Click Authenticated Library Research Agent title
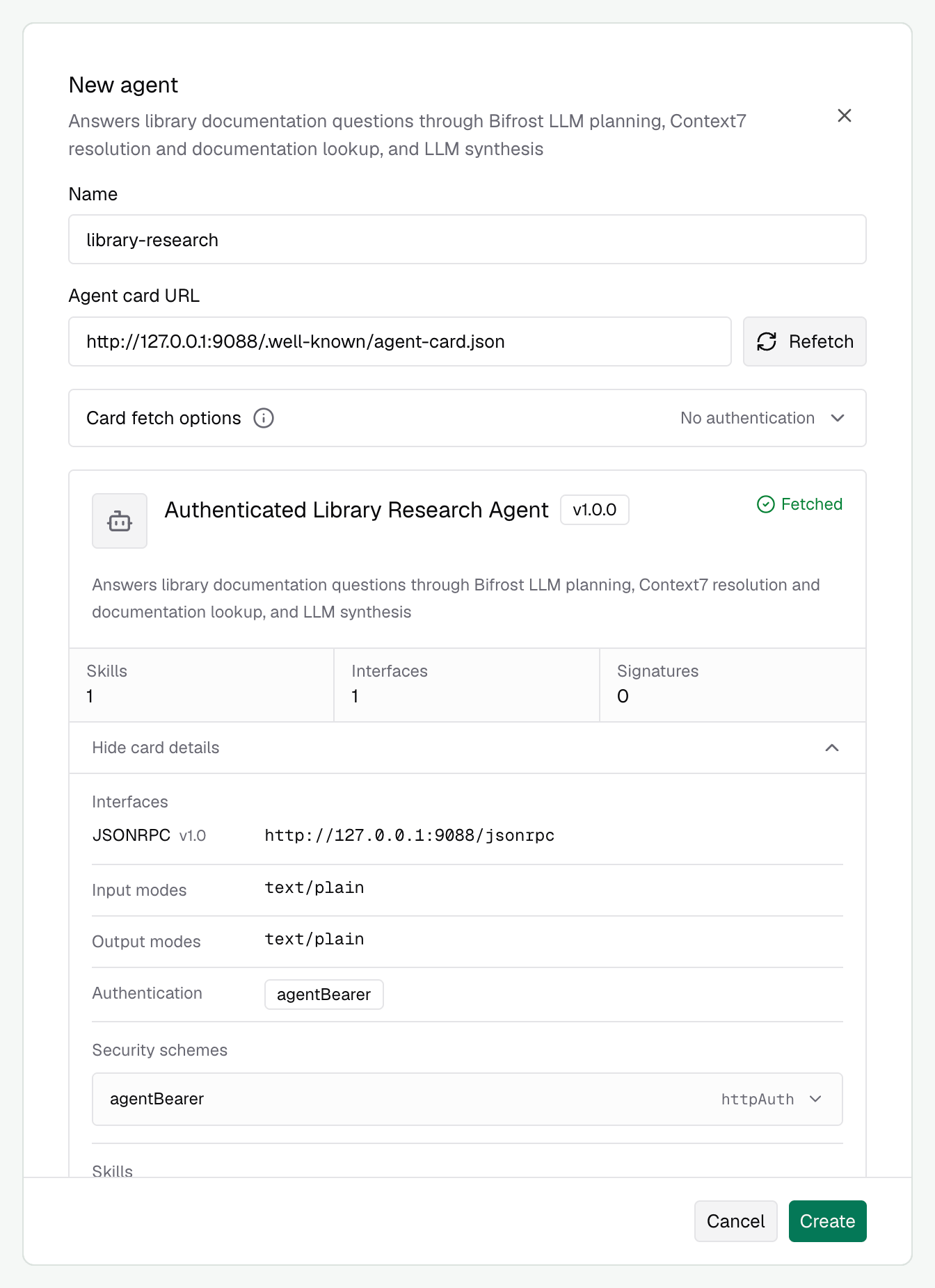 (x=356, y=510)
